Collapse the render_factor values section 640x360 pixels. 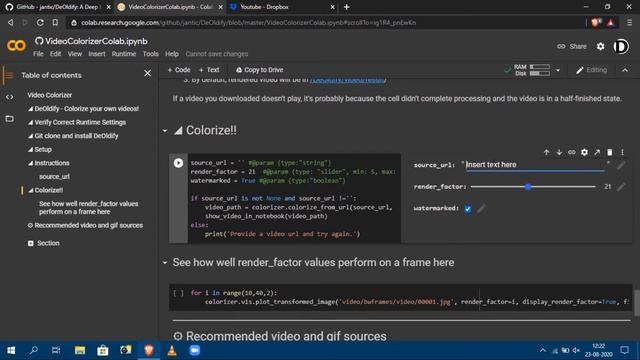165,263
